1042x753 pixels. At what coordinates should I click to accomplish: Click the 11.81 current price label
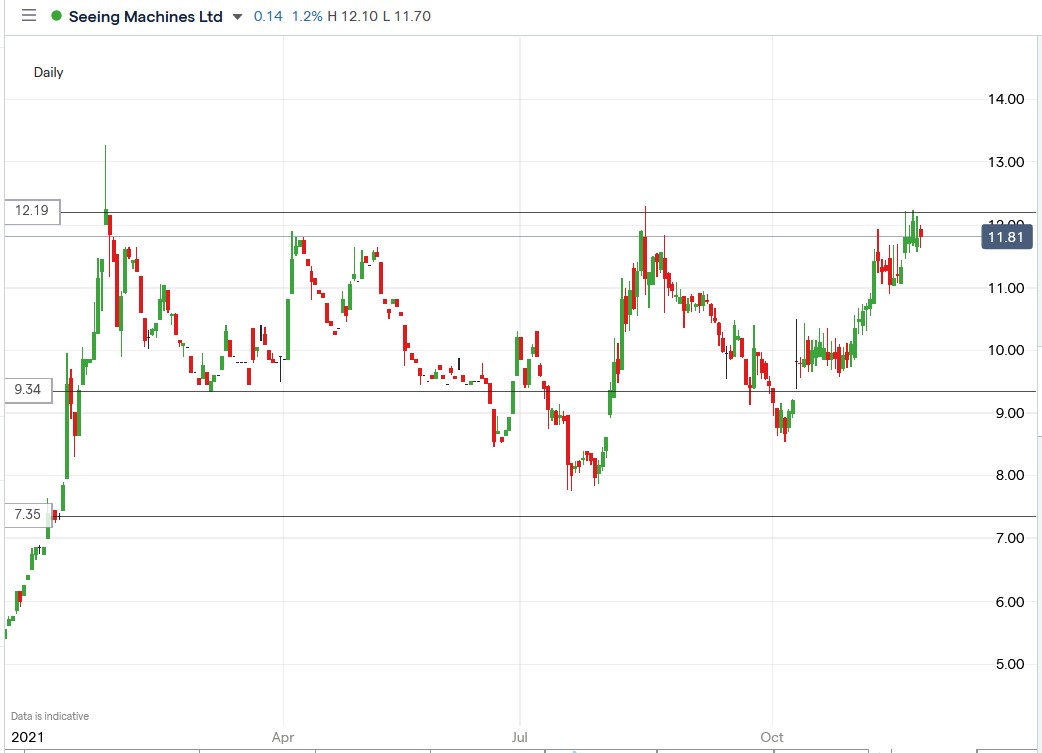tap(1007, 237)
